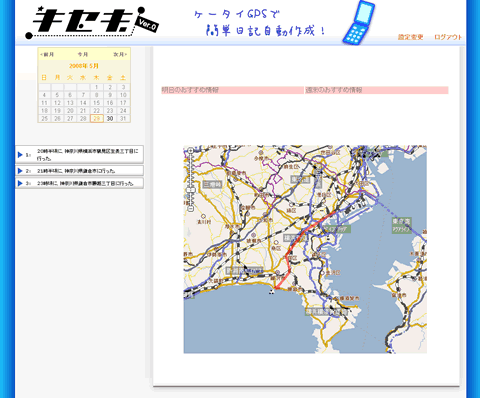480x398 pixels.
Task: Click the Kiseki Ver.0 logo
Action: pyautogui.click(x=92, y=22)
